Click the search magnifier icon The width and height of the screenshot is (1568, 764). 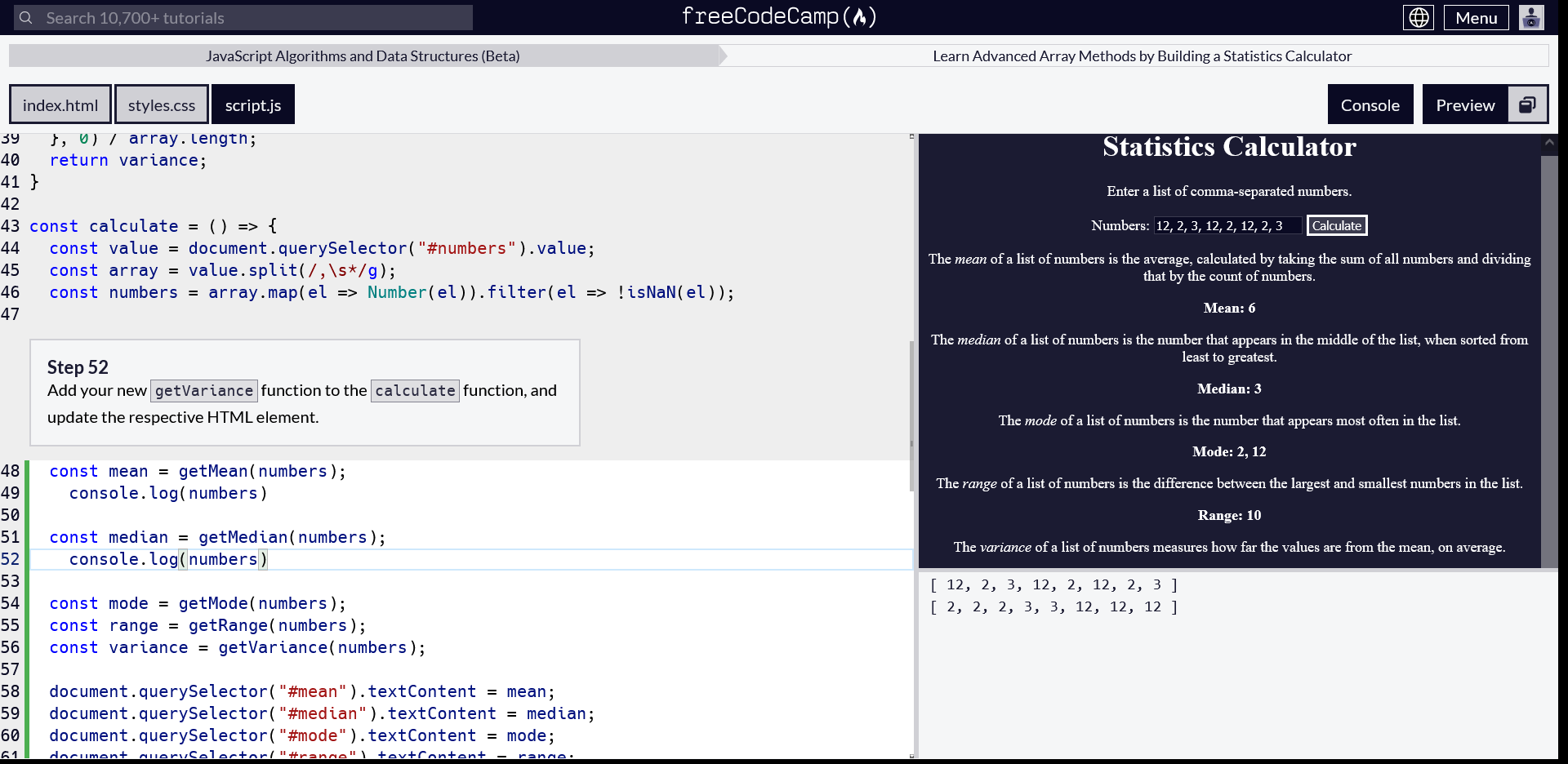point(26,17)
